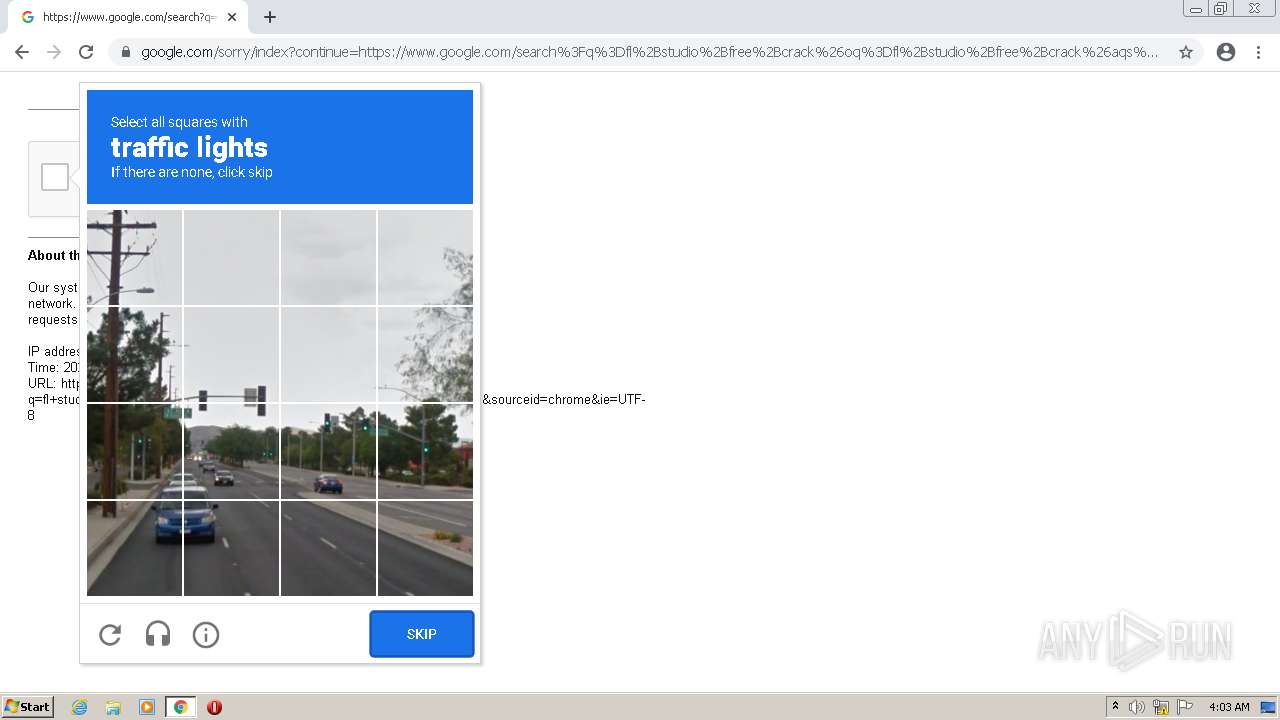The width and height of the screenshot is (1280, 720).
Task: Select tile with trees and pole left
Action: 134,354
